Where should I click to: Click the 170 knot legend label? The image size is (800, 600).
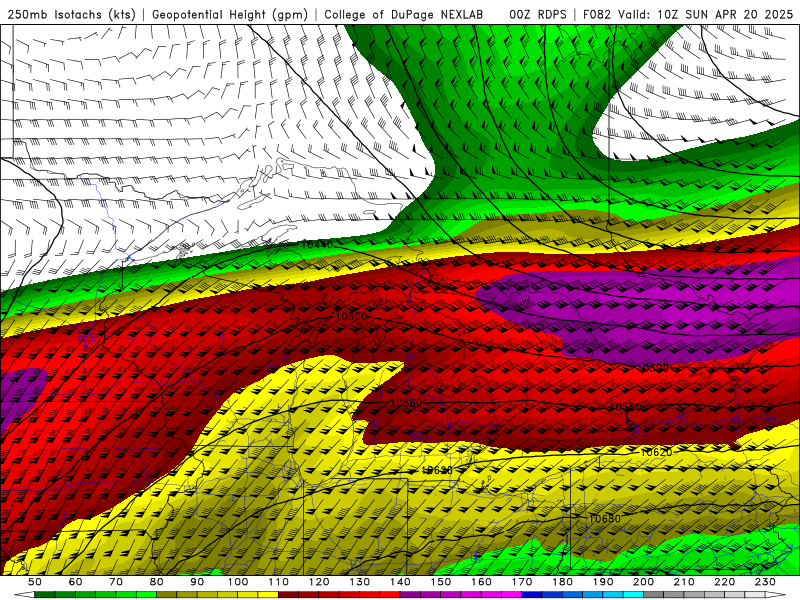click(x=522, y=582)
